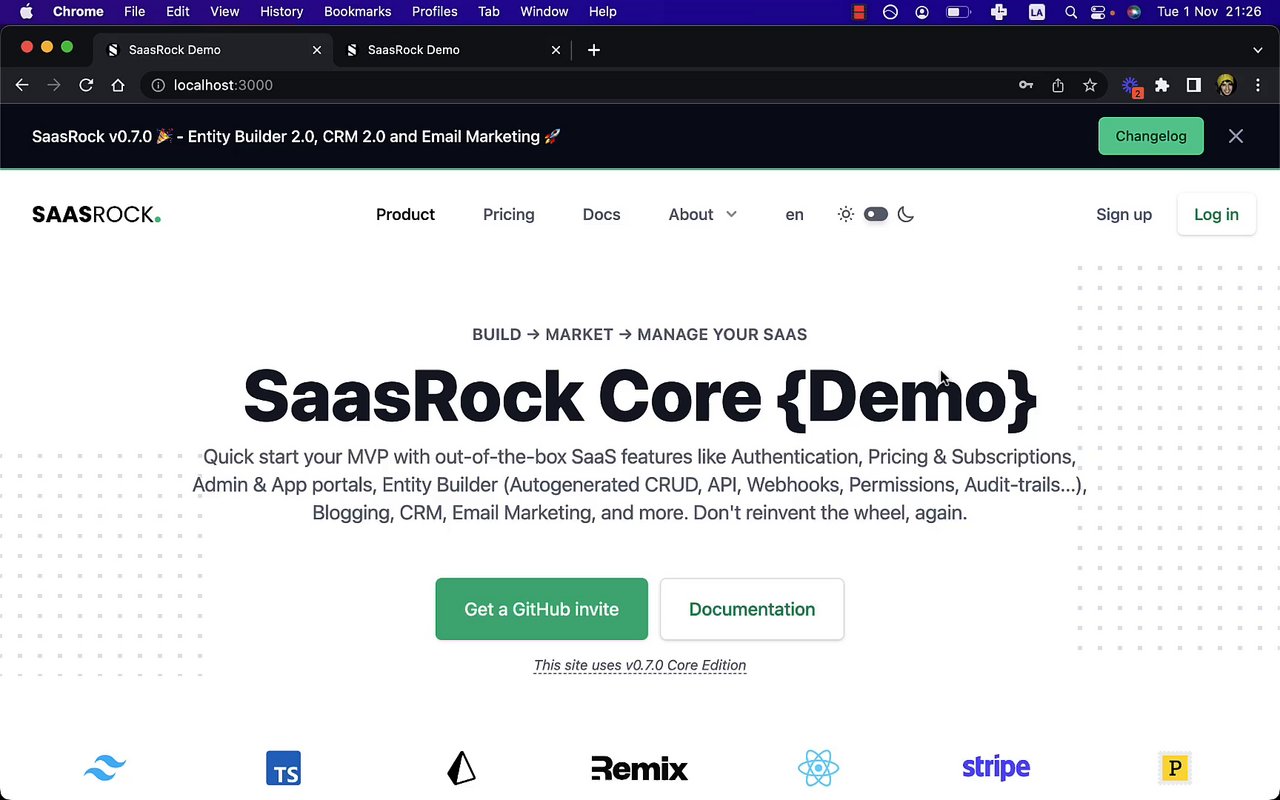The image size is (1280, 800).
Task: Click the Prisma logo
Action: click(x=461, y=768)
